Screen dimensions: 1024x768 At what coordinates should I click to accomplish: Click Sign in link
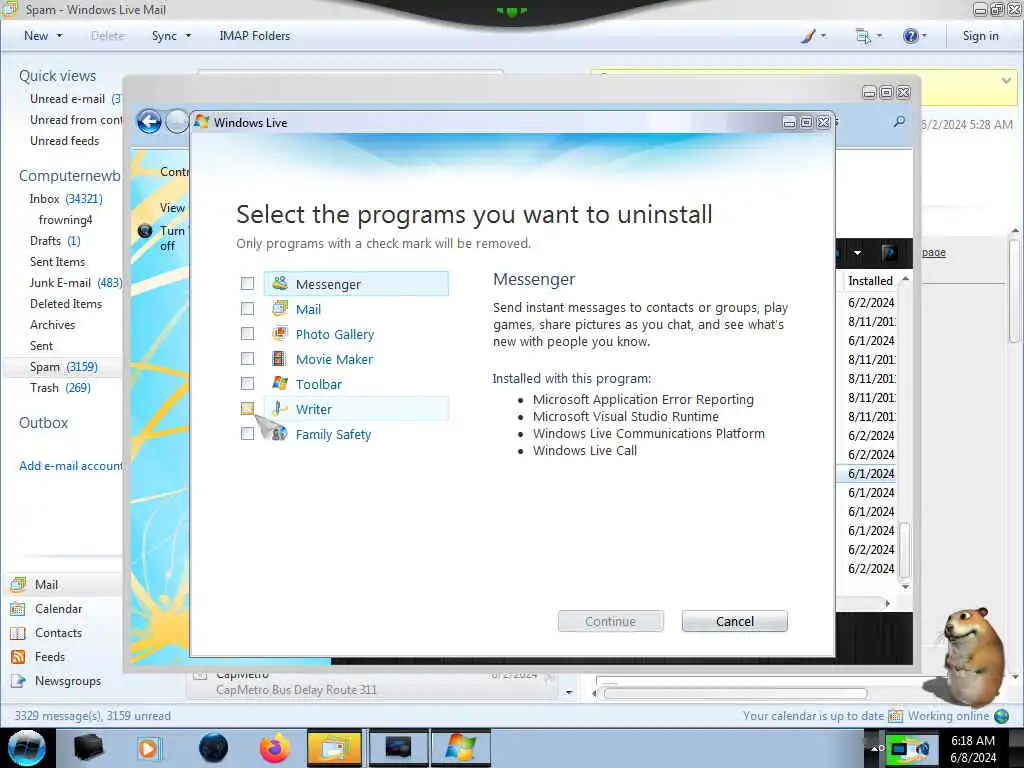pos(980,36)
